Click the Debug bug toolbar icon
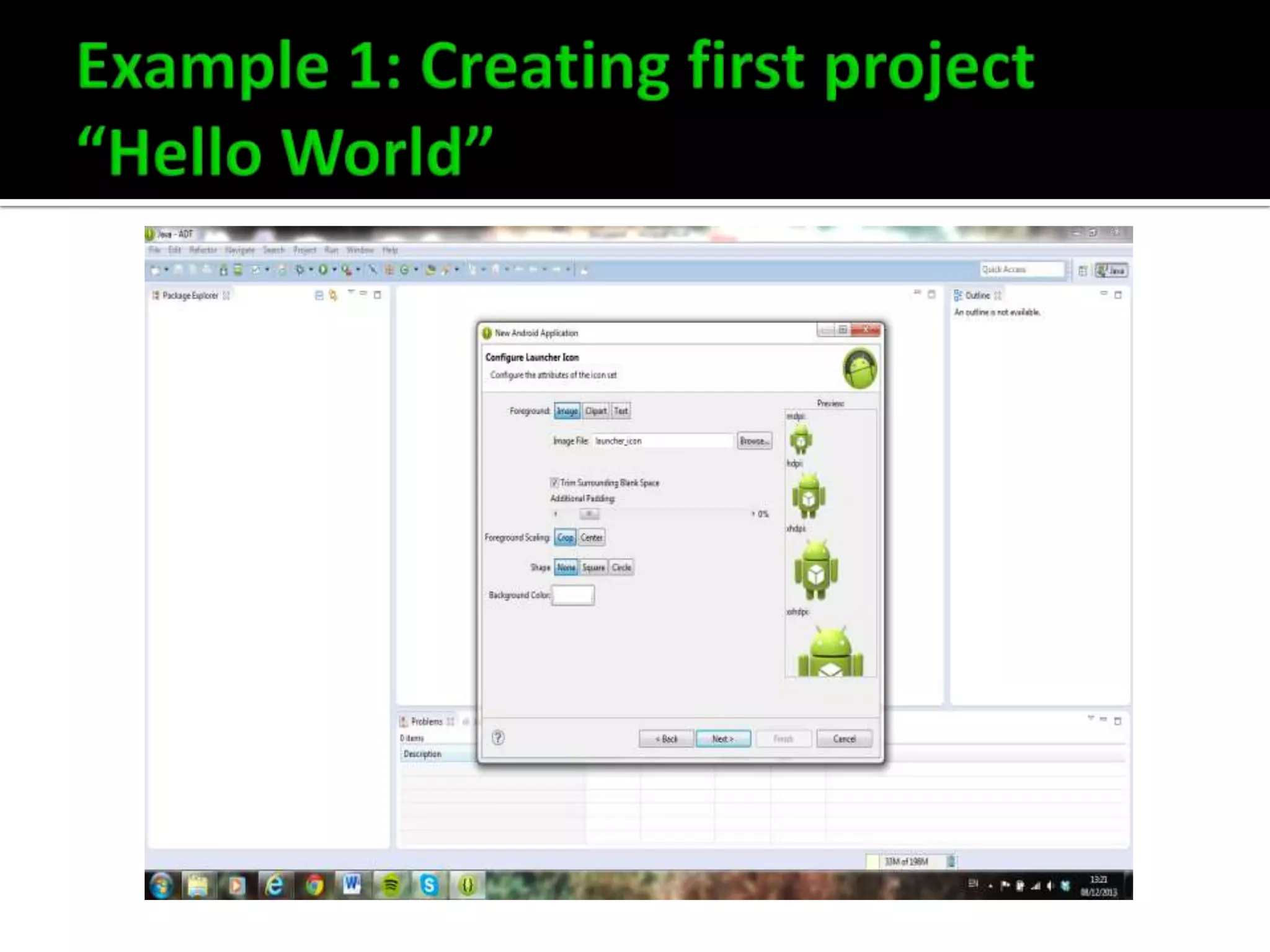 click(300, 270)
